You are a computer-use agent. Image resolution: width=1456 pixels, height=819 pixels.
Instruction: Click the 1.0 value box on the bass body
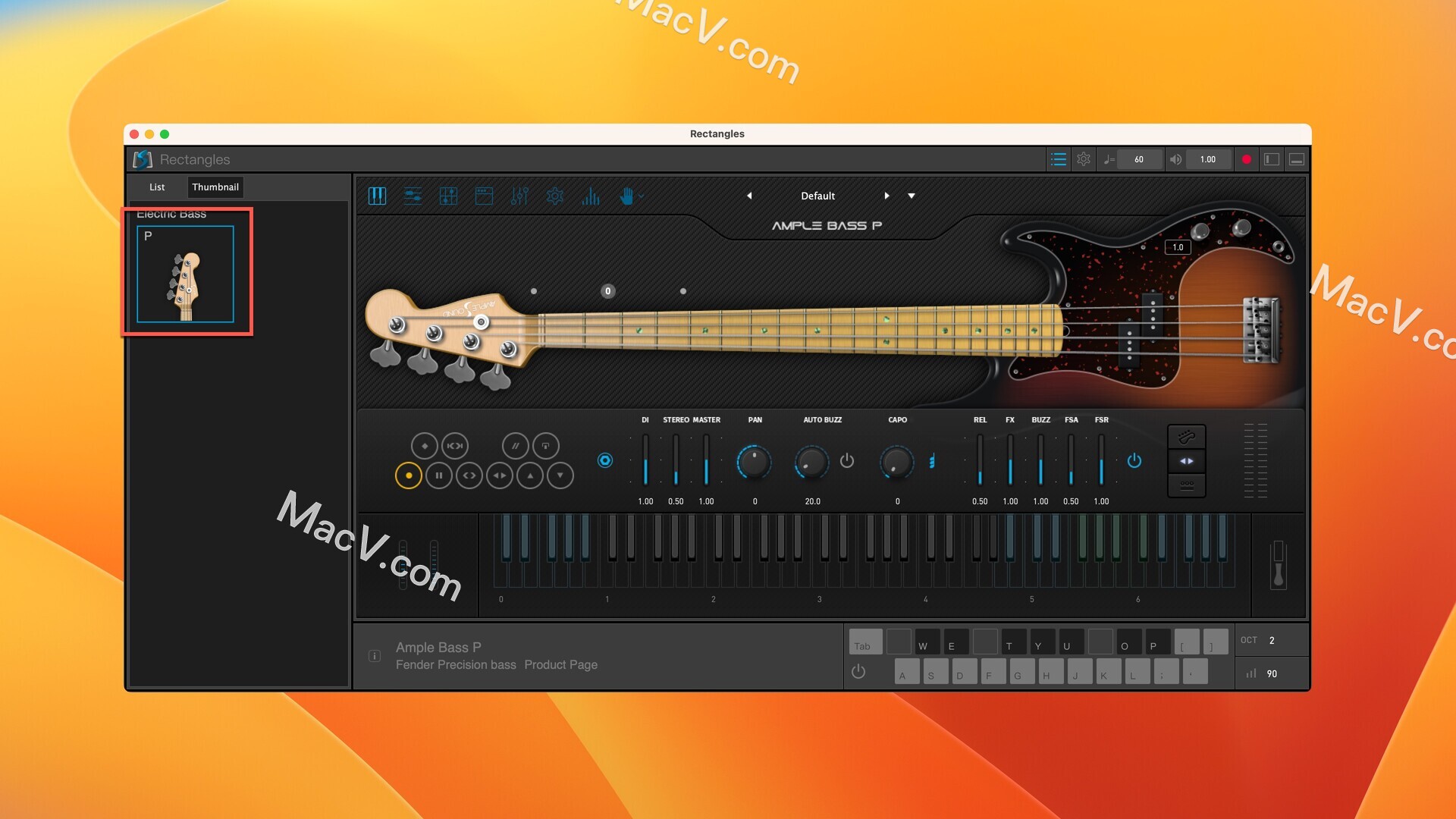1178,247
